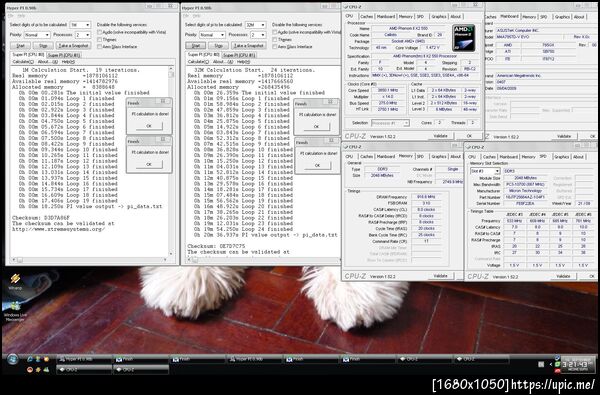Click the Checksum: 0E7D7C75 line
The width and height of the screenshot is (600, 395).
[216, 246]
